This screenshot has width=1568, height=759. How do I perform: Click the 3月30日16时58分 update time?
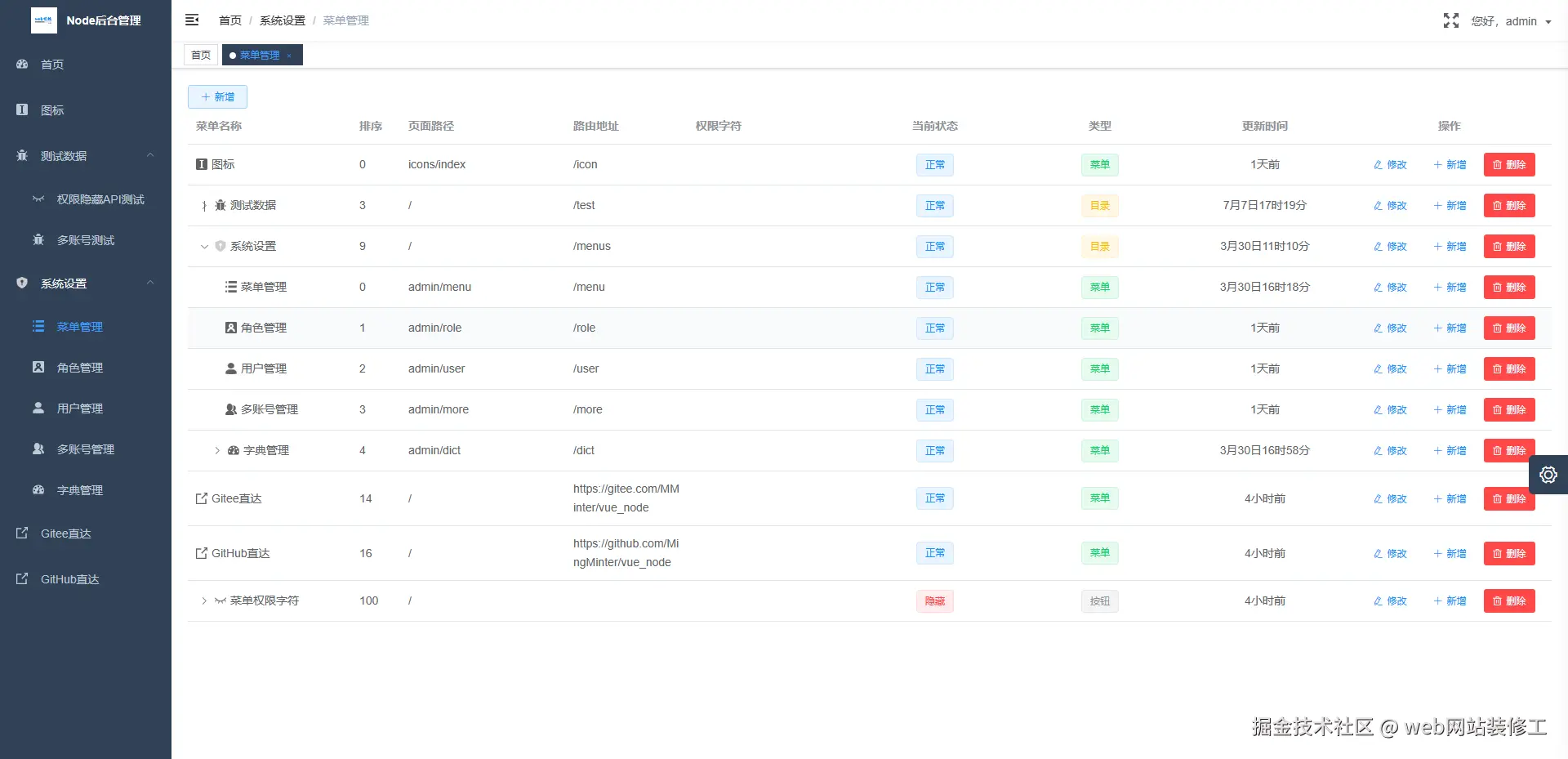1264,450
